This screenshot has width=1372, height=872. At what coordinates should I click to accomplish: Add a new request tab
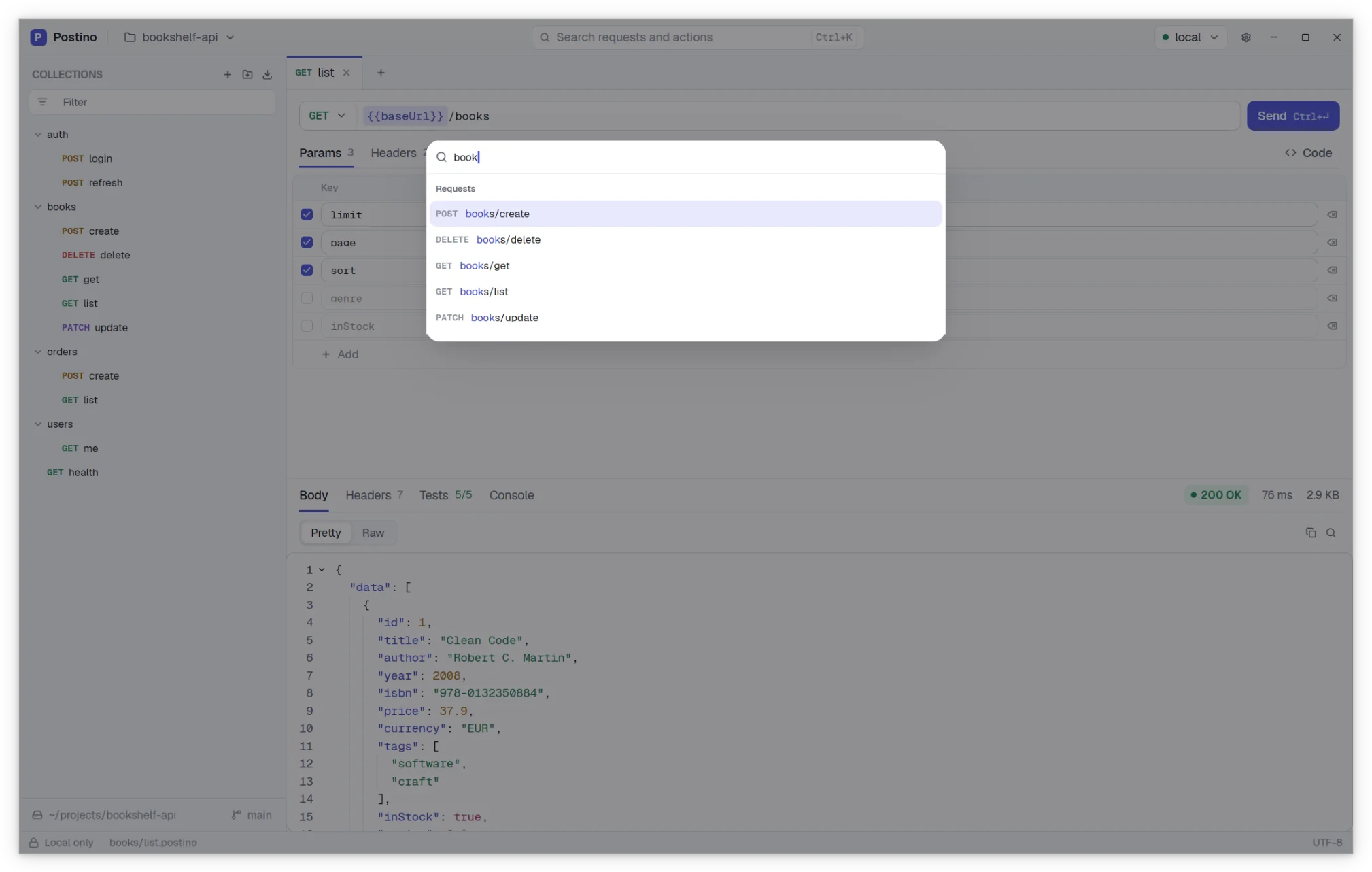(381, 73)
